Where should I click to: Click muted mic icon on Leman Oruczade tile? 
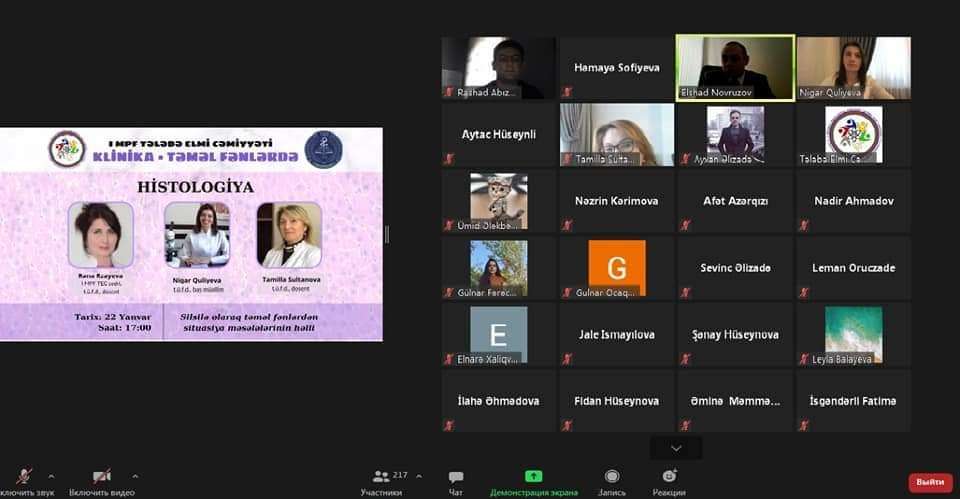(x=804, y=293)
